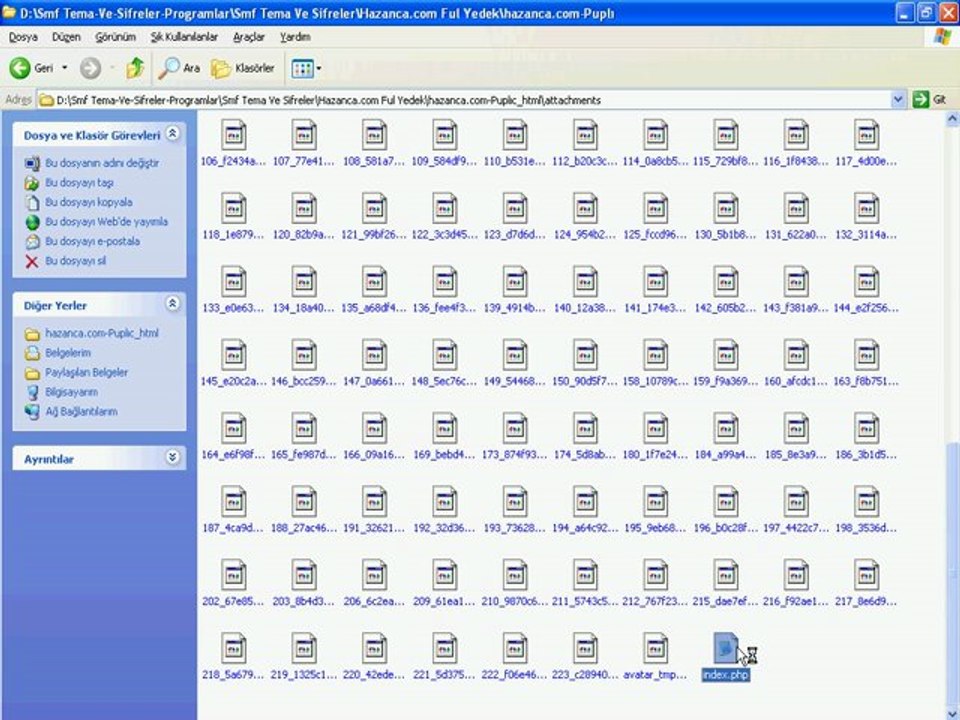Open the Geri history dropdown arrow

click(x=64, y=68)
